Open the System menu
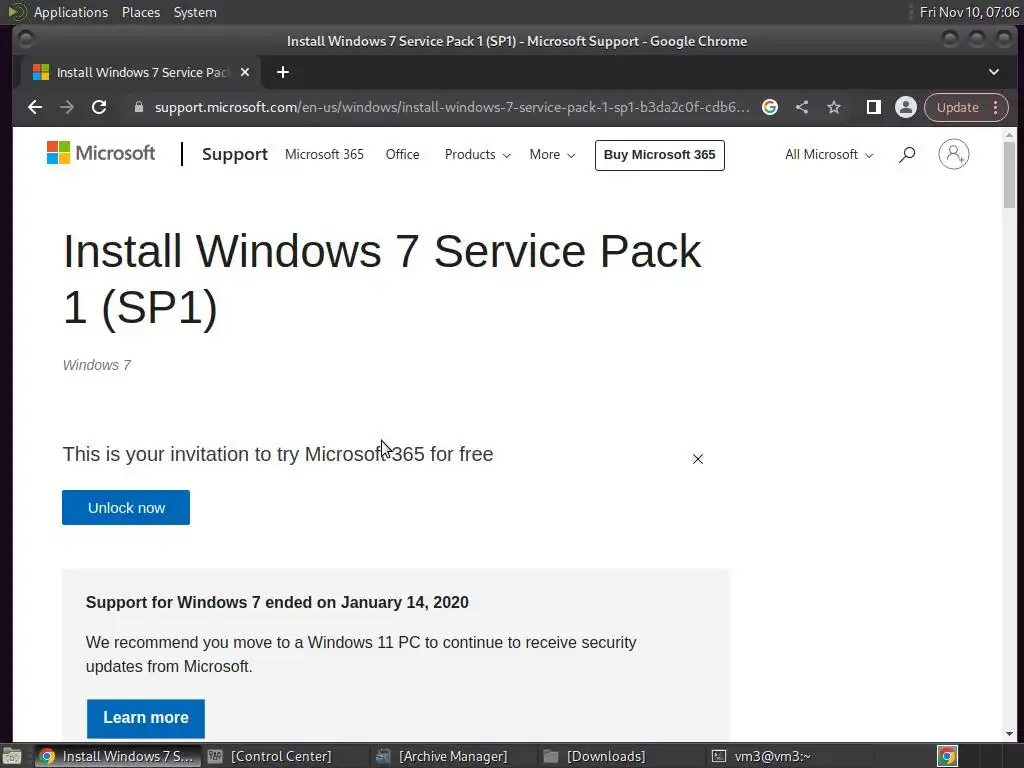This screenshot has width=1024, height=768. 195,12
